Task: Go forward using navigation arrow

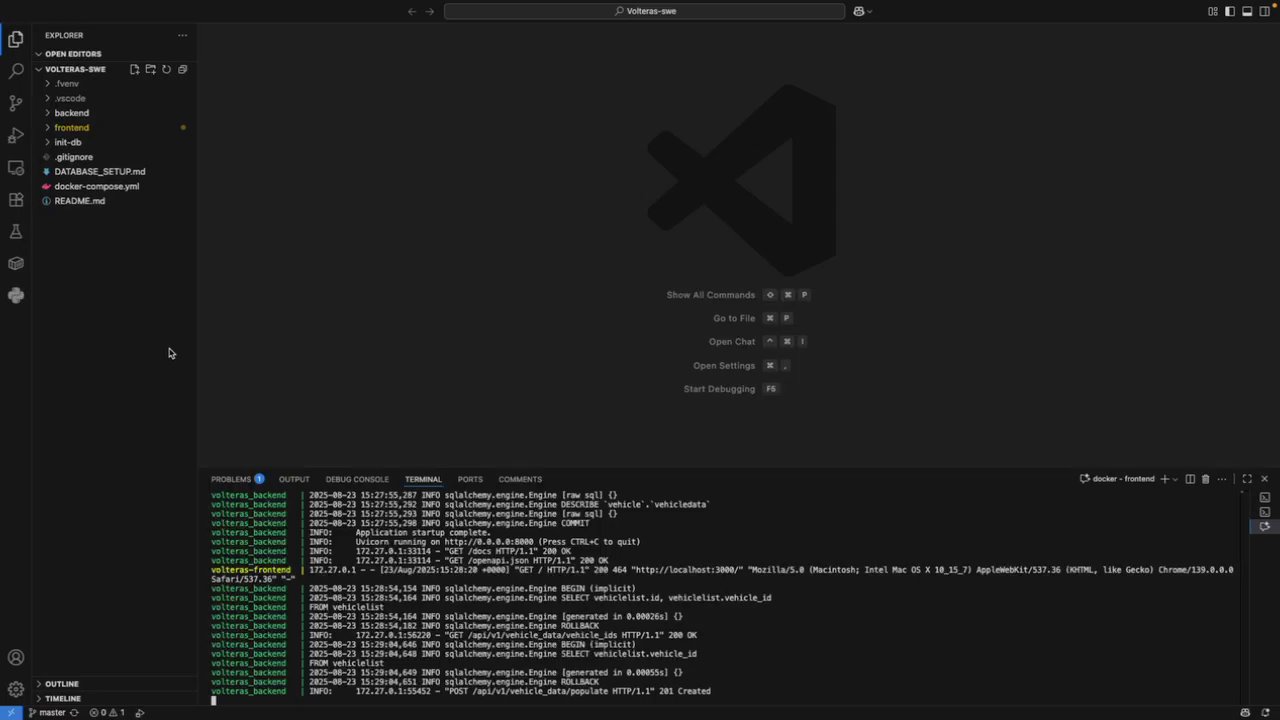Action: [430, 11]
